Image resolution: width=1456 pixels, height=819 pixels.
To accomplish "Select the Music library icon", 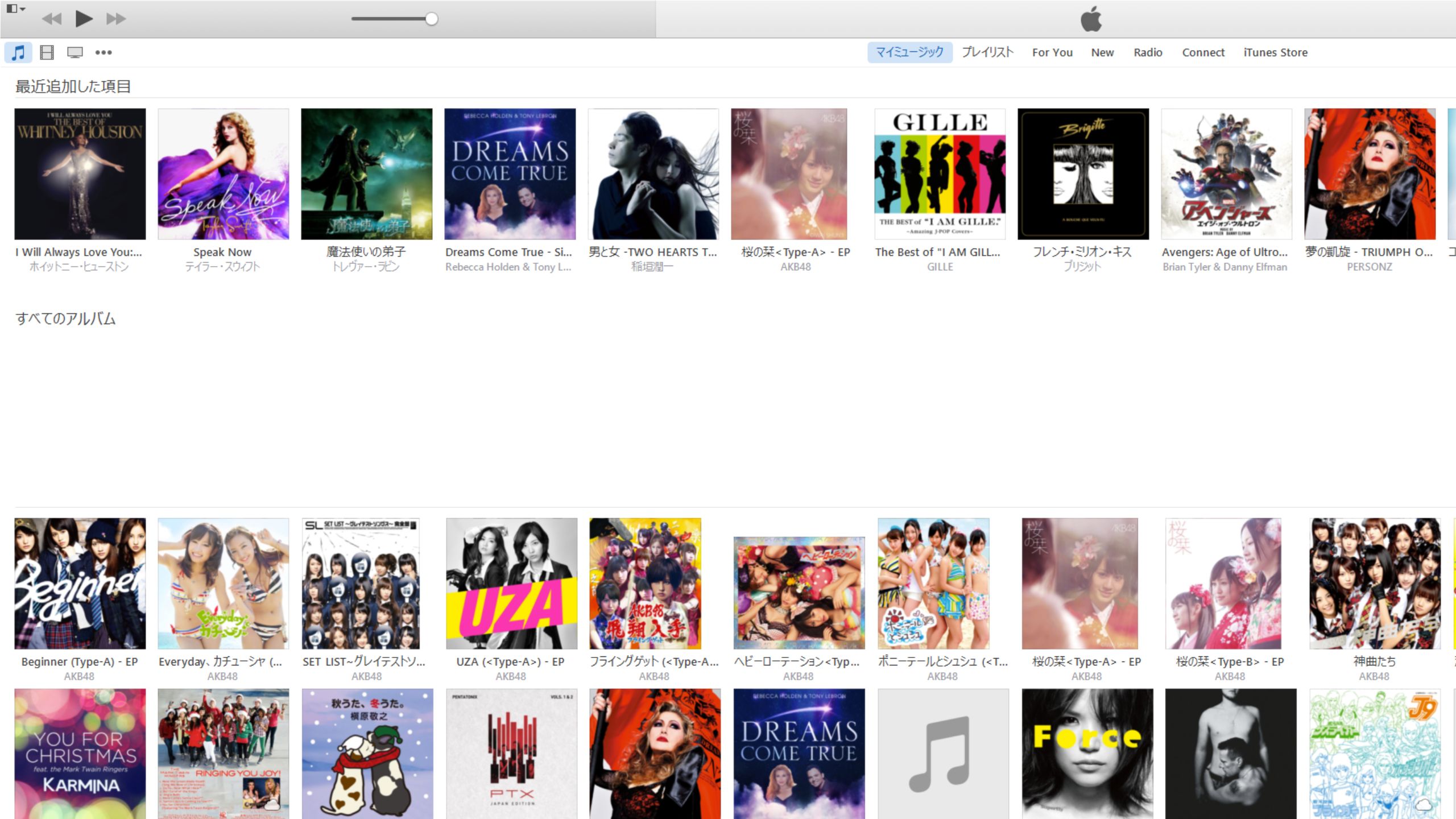I will click(x=18, y=52).
